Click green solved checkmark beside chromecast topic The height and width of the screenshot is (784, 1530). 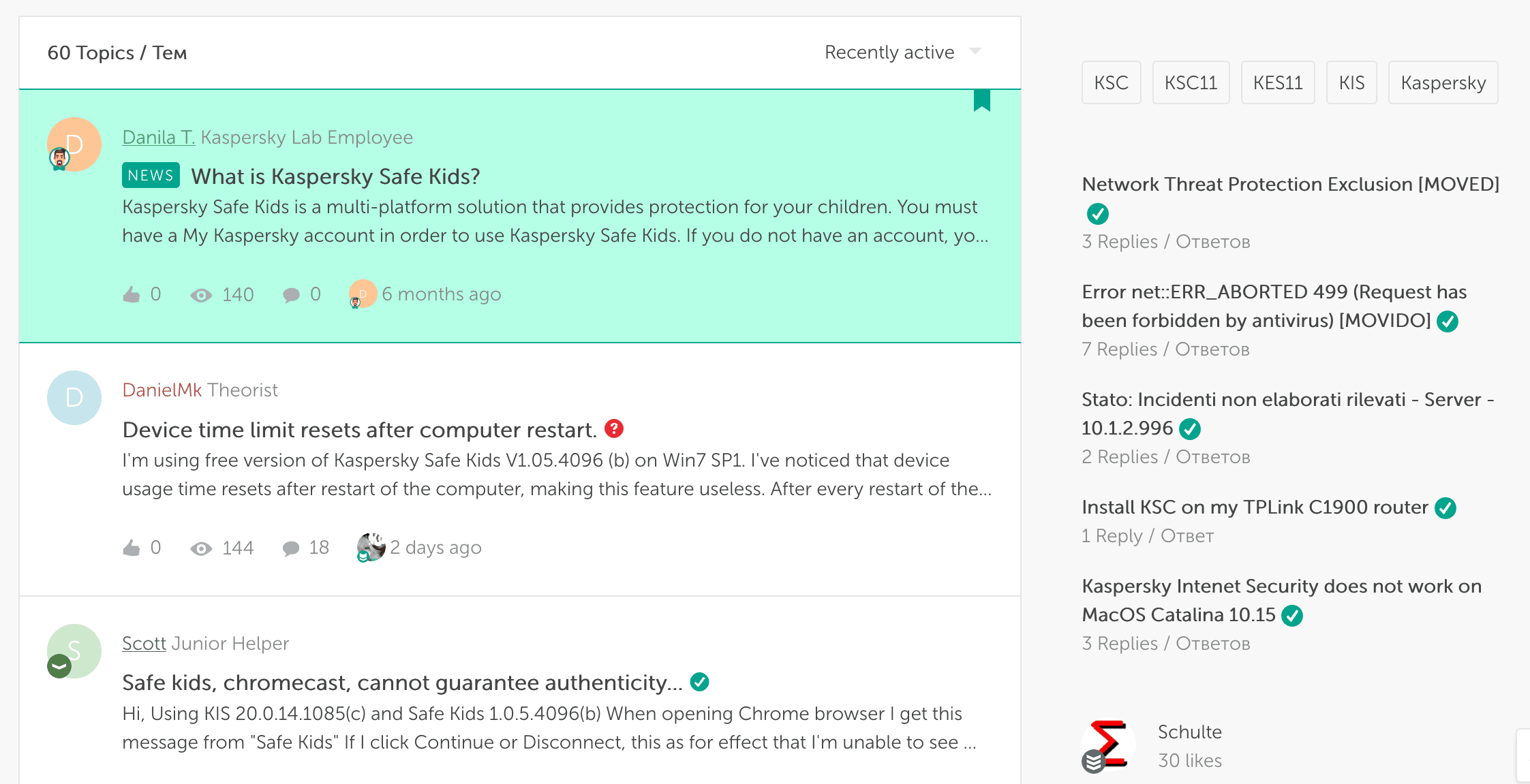699,682
